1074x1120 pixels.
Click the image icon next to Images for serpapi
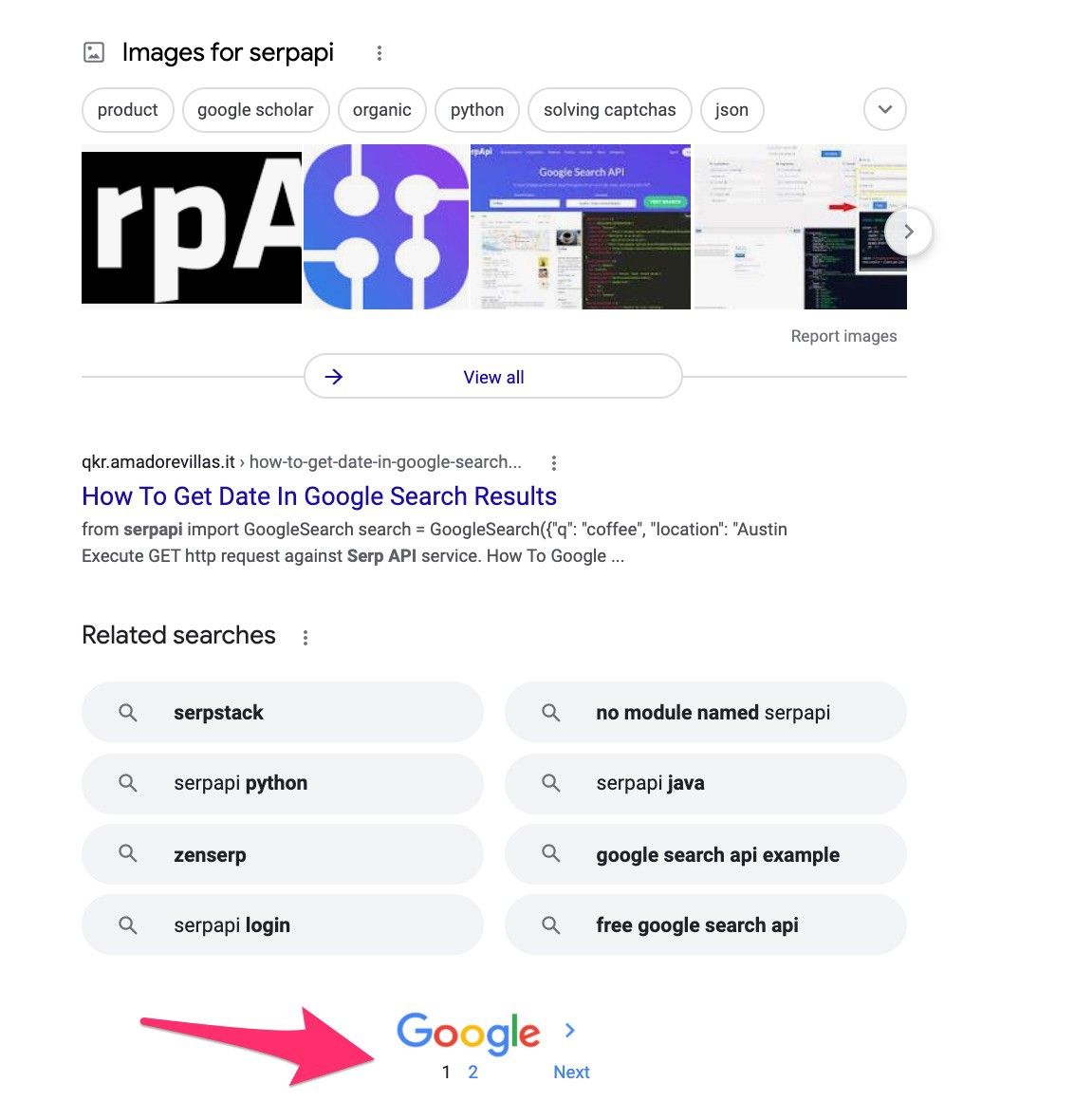94,52
